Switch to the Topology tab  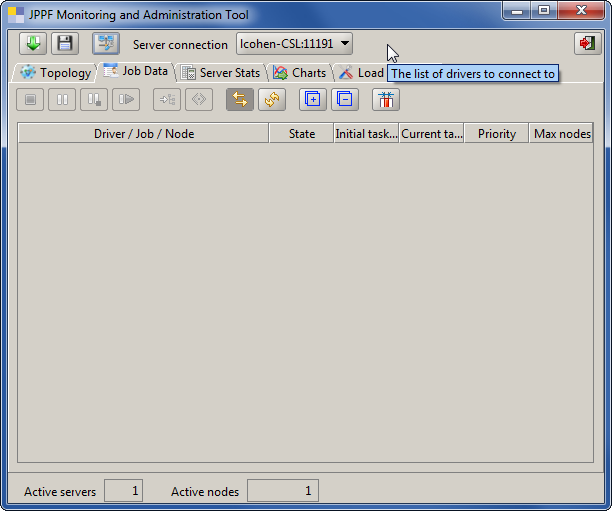click(55, 73)
